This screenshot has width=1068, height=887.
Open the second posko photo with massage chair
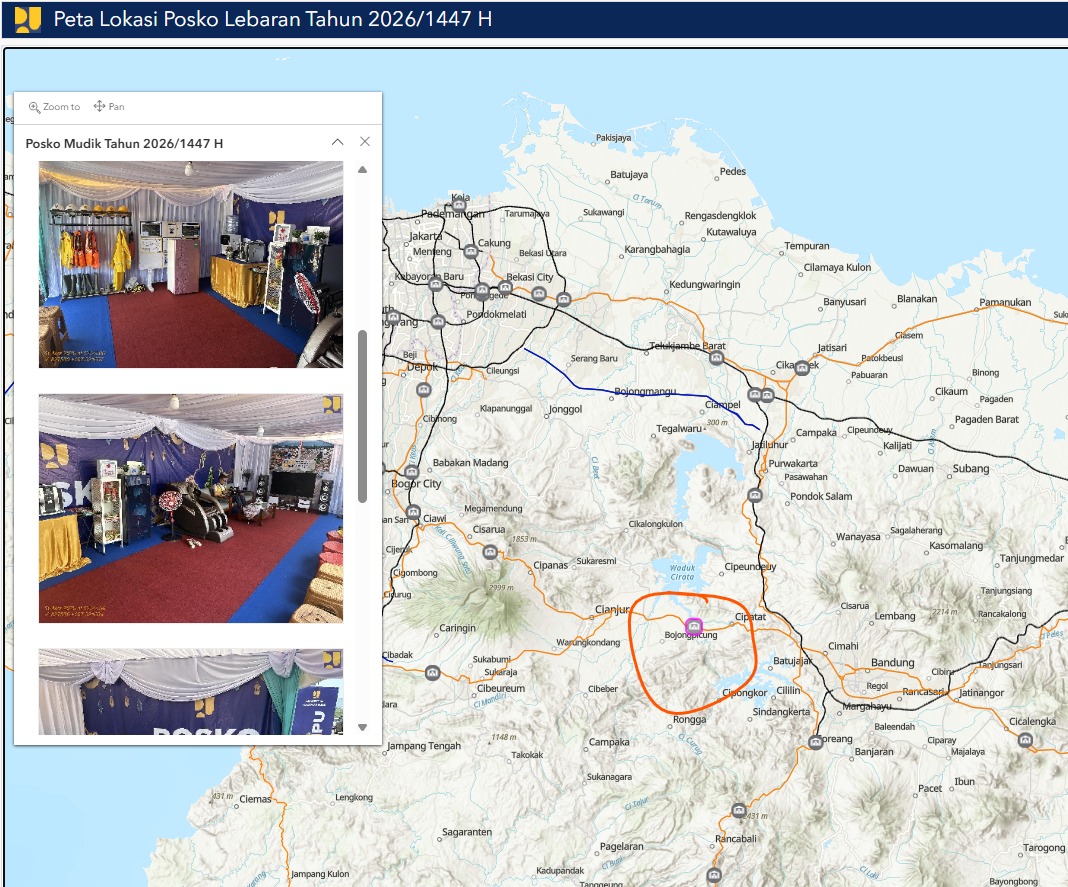(191, 508)
